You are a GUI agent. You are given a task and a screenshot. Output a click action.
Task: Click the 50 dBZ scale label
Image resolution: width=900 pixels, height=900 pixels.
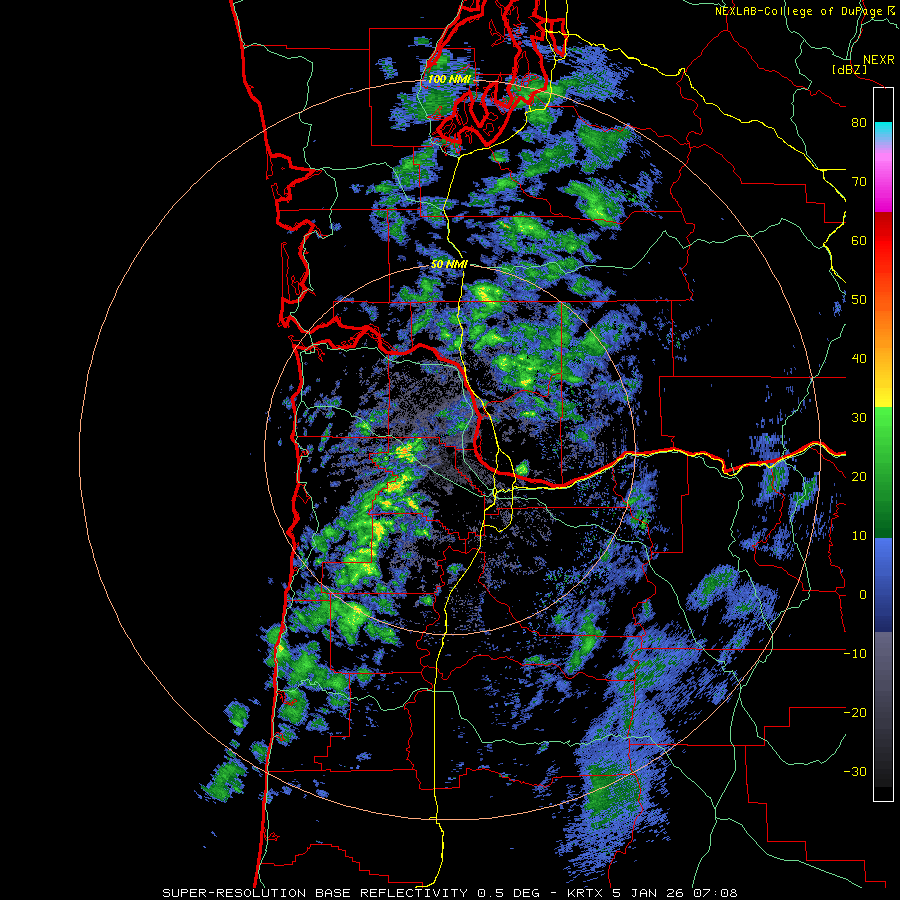click(859, 300)
